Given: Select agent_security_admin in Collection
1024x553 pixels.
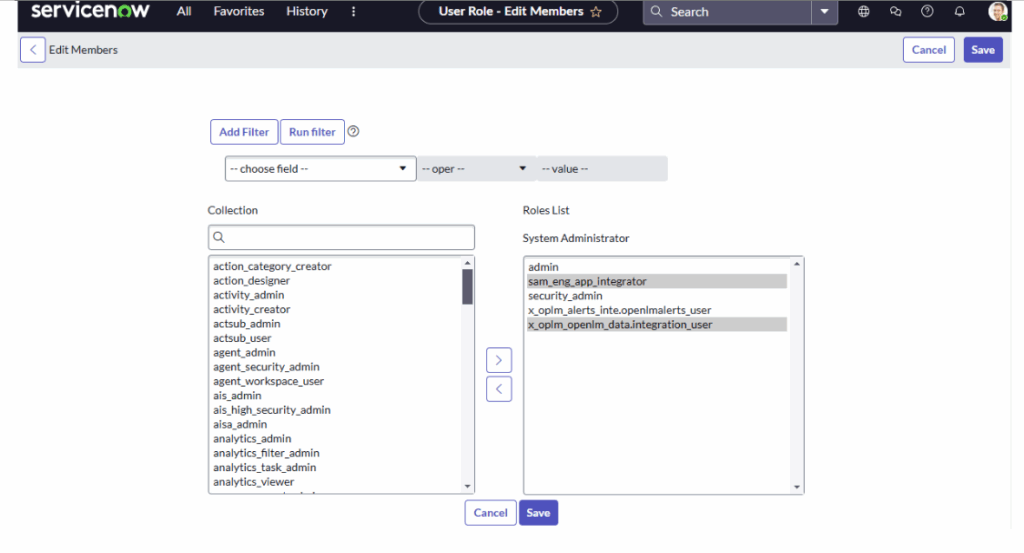Looking at the screenshot, I should point(266,367).
